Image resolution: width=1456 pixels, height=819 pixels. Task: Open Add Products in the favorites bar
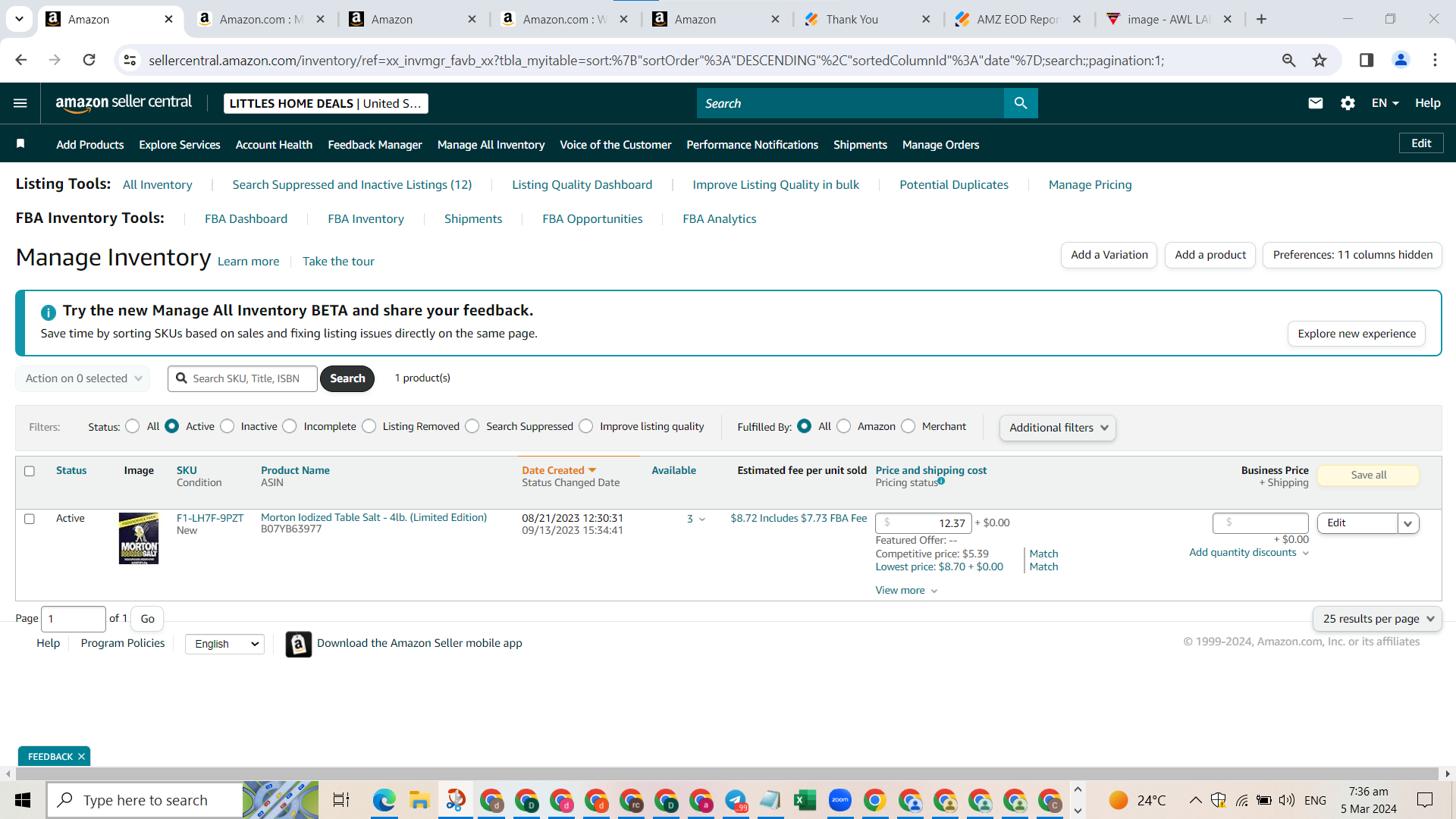coord(89,145)
